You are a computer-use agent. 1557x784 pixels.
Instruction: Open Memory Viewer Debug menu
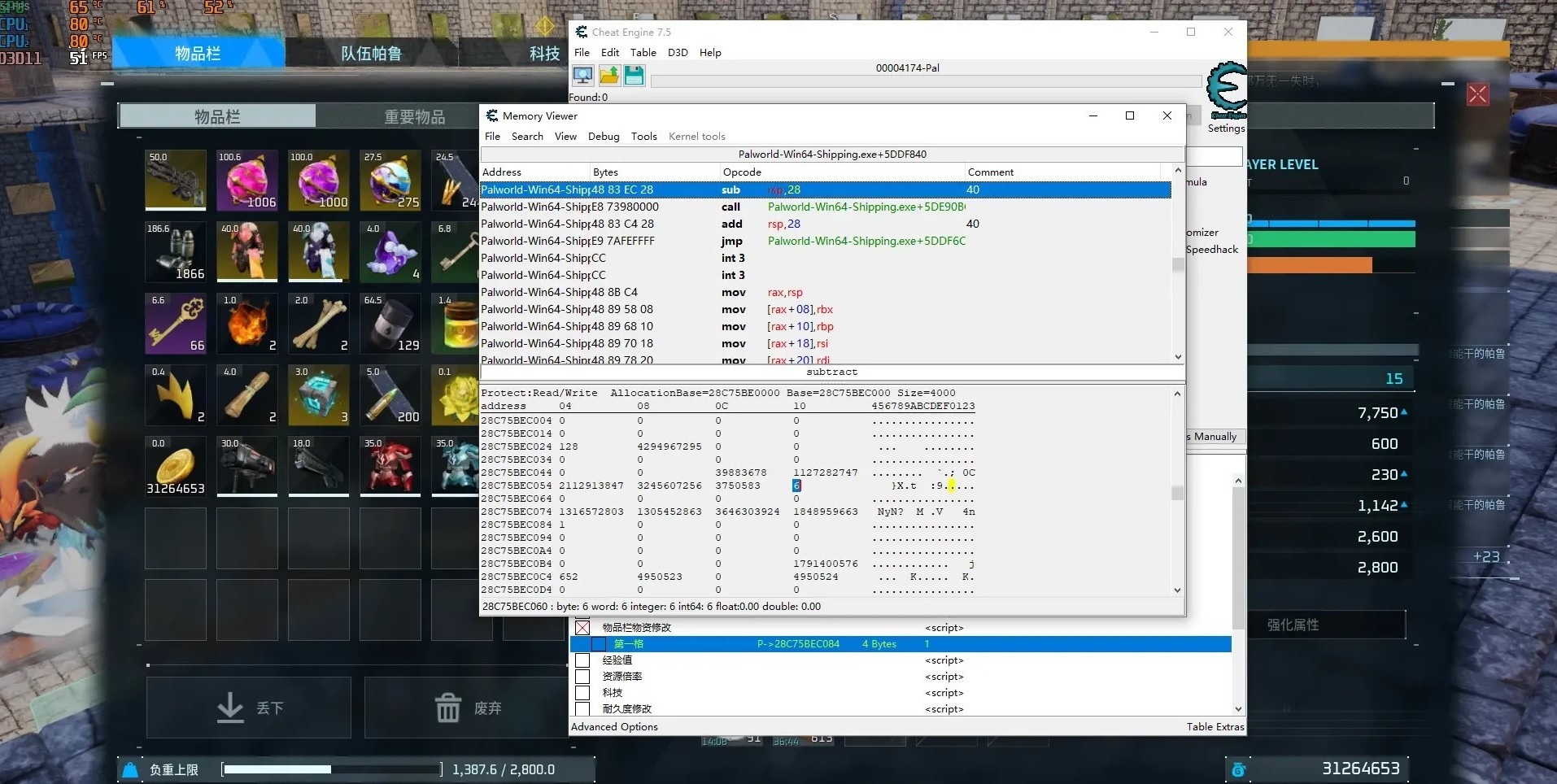pos(604,137)
